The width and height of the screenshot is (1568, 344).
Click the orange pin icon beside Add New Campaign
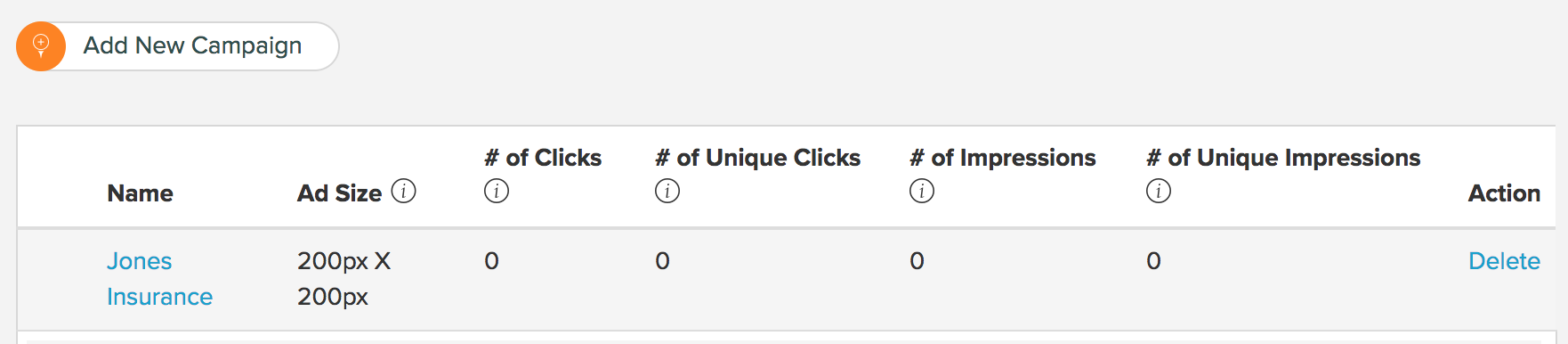(41, 46)
